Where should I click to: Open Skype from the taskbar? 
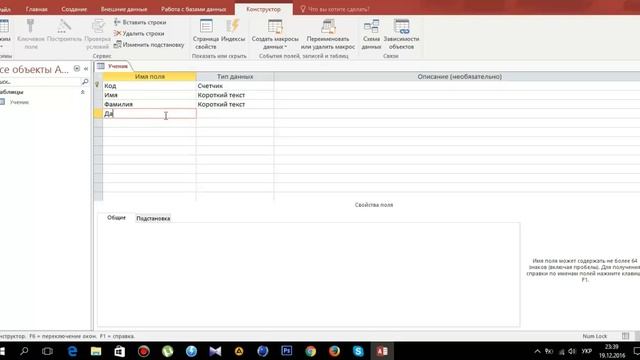click(x=358, y=351)
